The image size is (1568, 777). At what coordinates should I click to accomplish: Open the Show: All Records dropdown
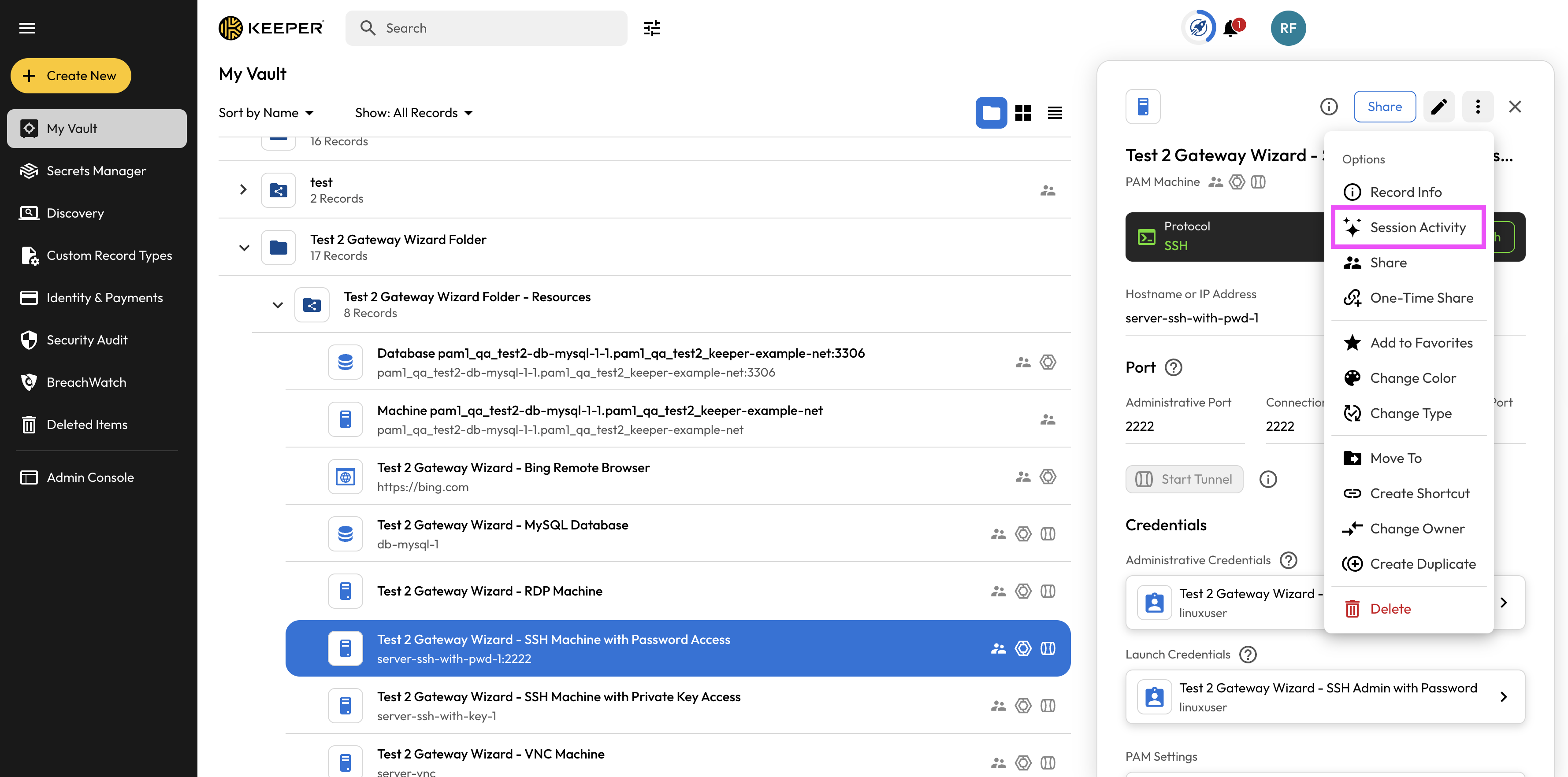[x=414, y=113]
